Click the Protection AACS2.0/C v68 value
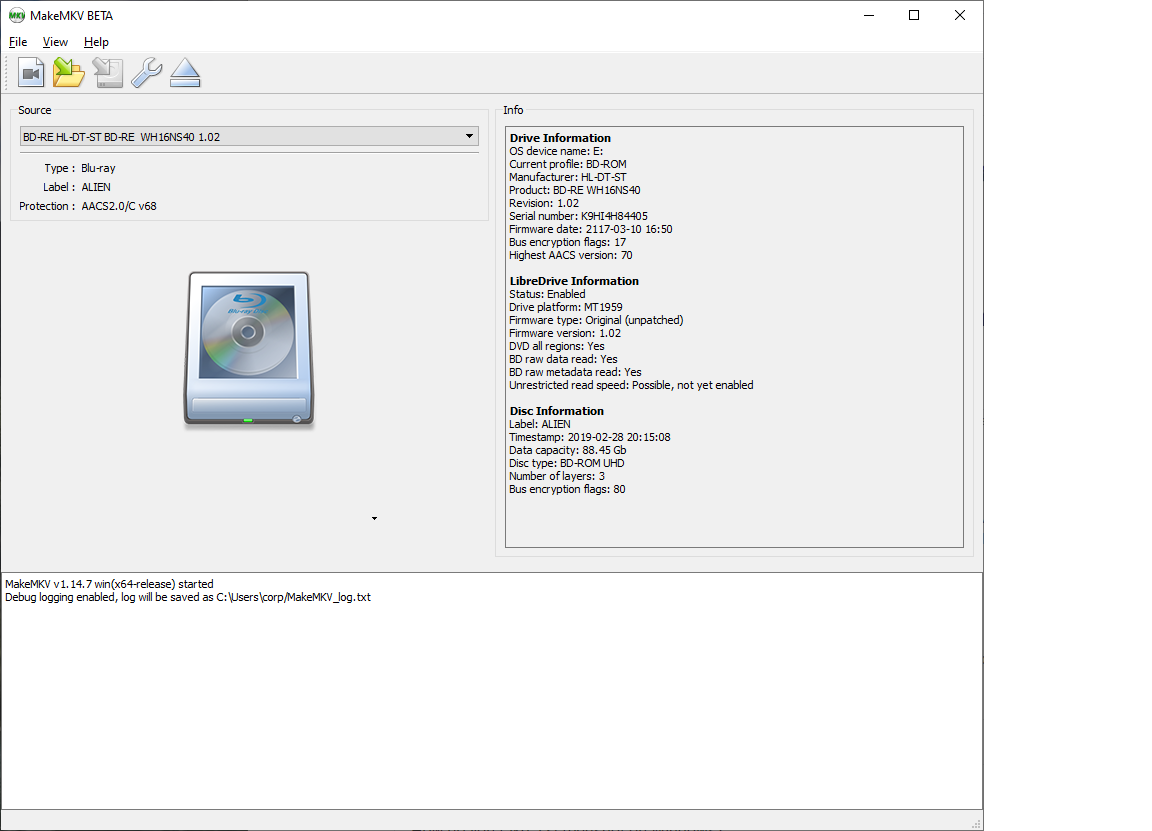The height and width of the screenshot is (831, 1152). [x=119, y=206]
